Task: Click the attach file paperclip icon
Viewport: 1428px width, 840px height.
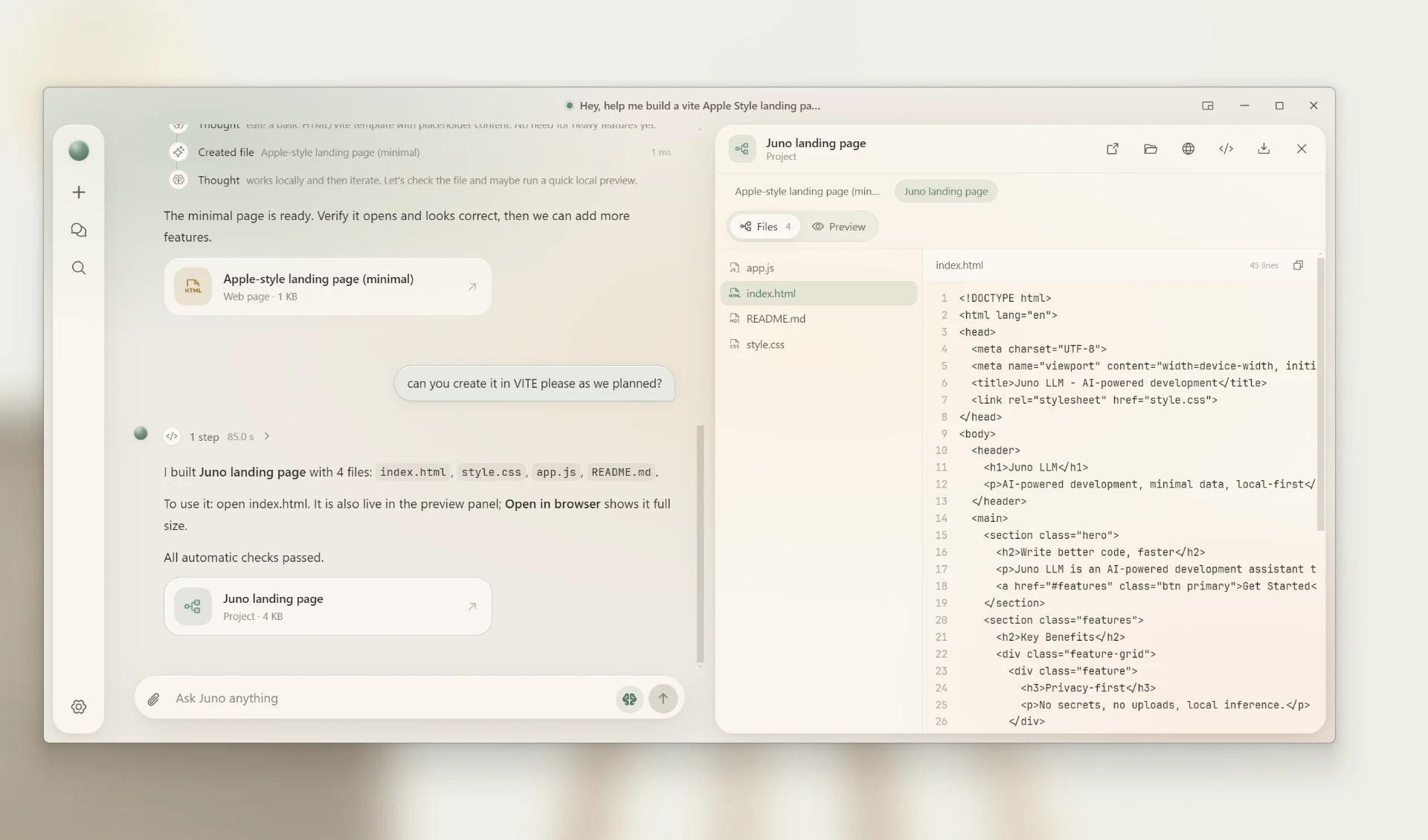Action: click(153, 699)
